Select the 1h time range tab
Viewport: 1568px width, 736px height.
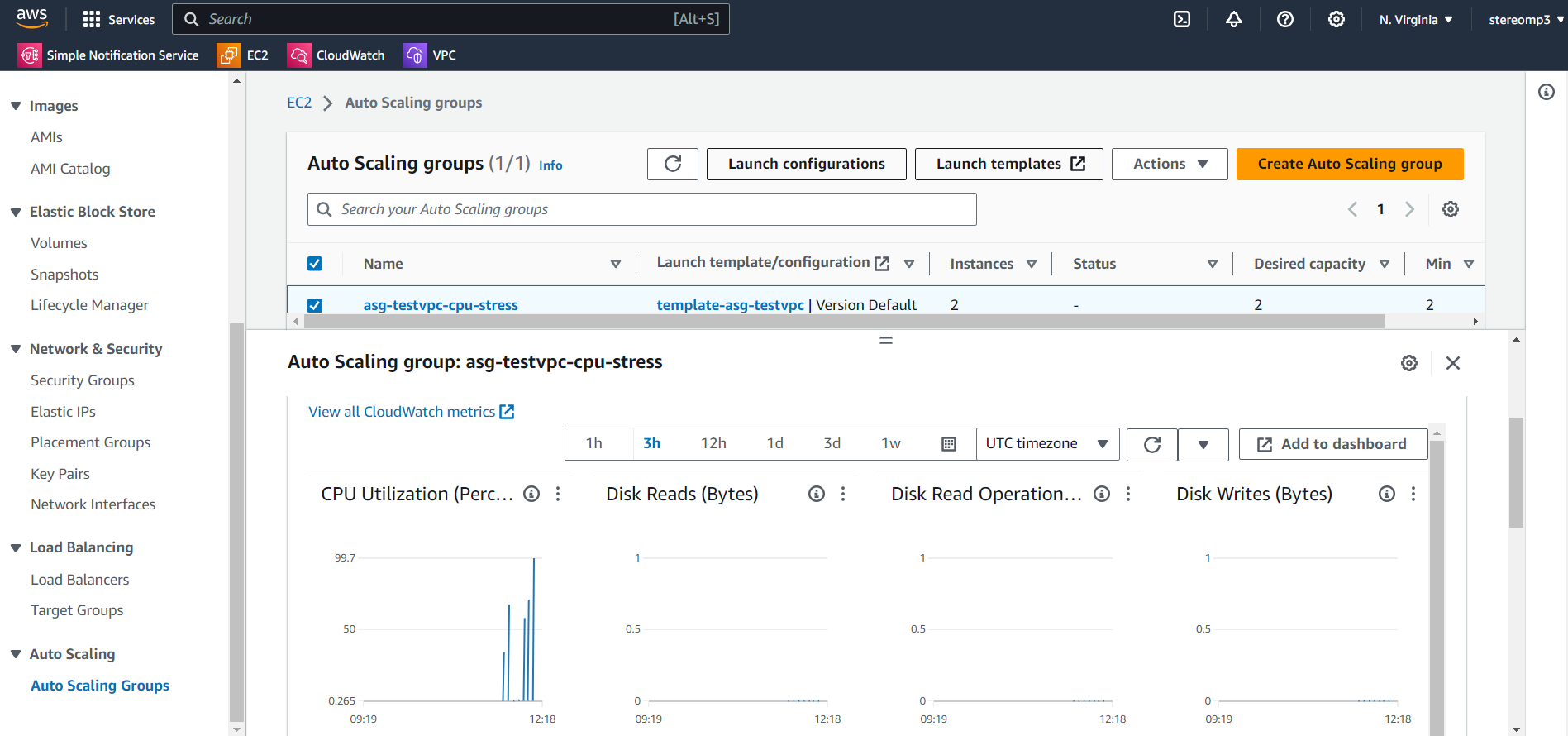[x=593, y=443]
